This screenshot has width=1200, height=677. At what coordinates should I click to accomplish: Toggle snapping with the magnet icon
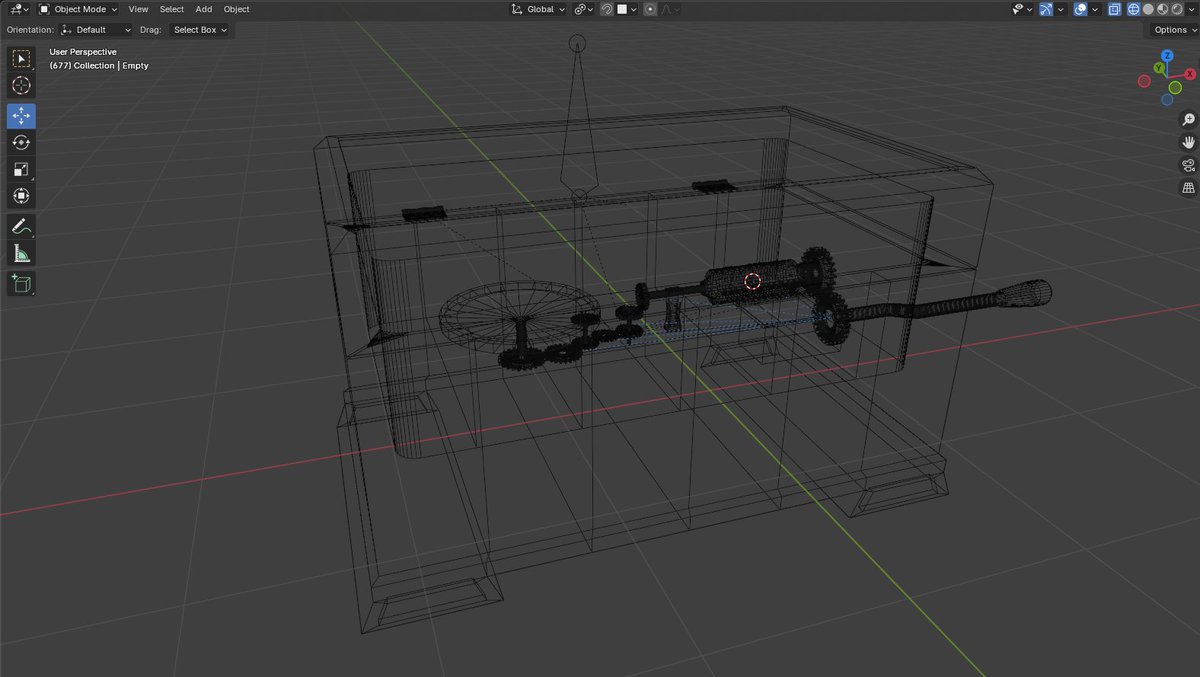coord(607,9)
